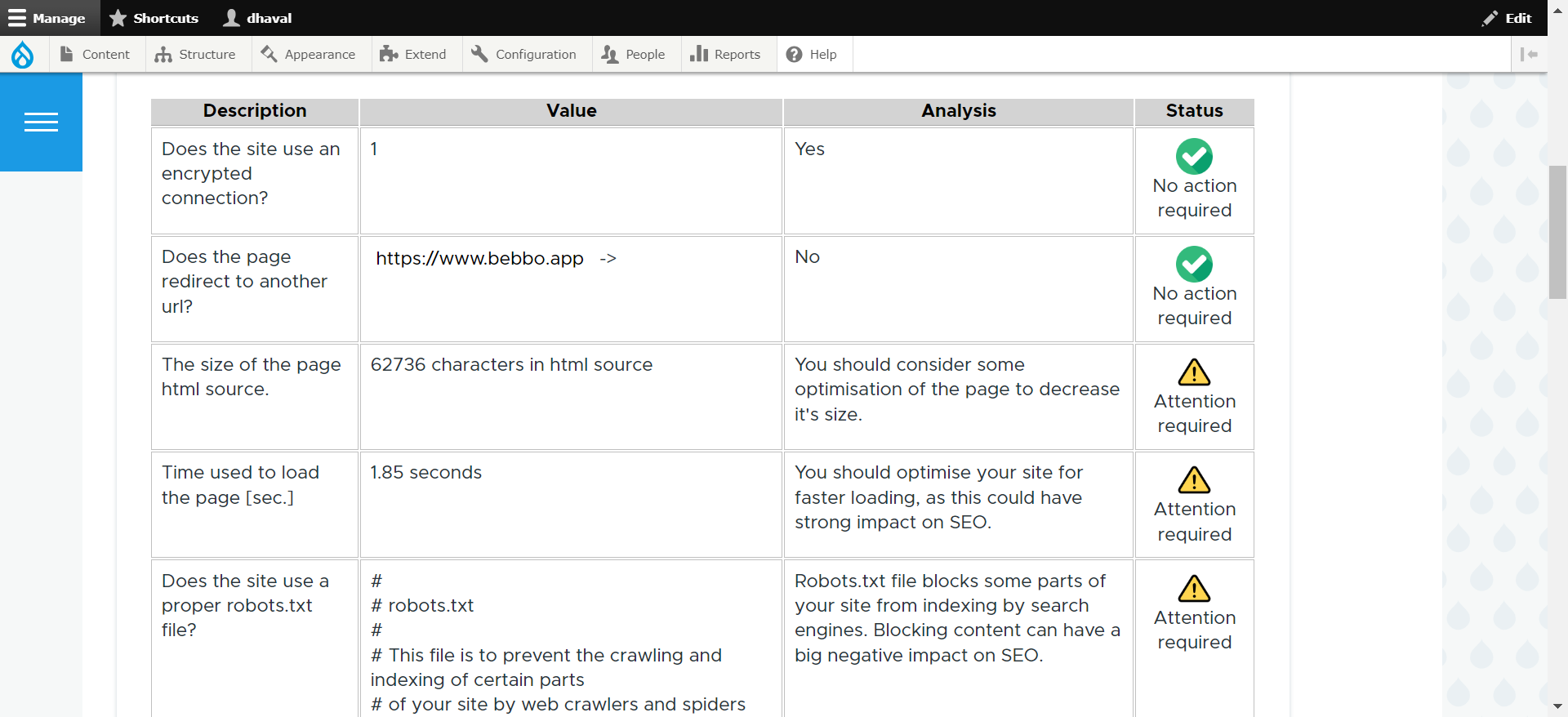
Task: Click the green check in redirect row
Action: pos(1194,264)
